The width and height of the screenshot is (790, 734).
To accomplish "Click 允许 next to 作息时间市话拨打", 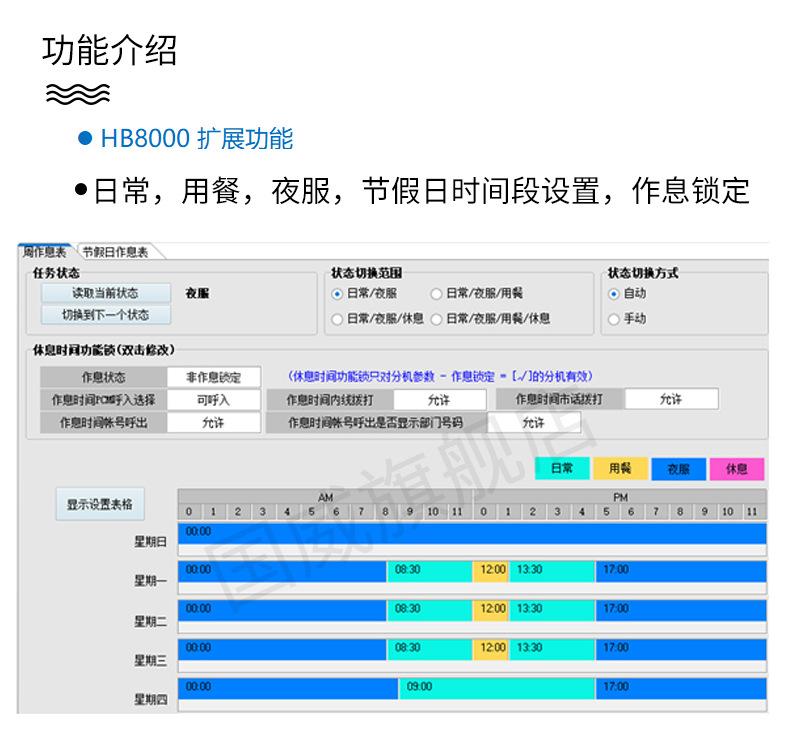I will (671, 399).
